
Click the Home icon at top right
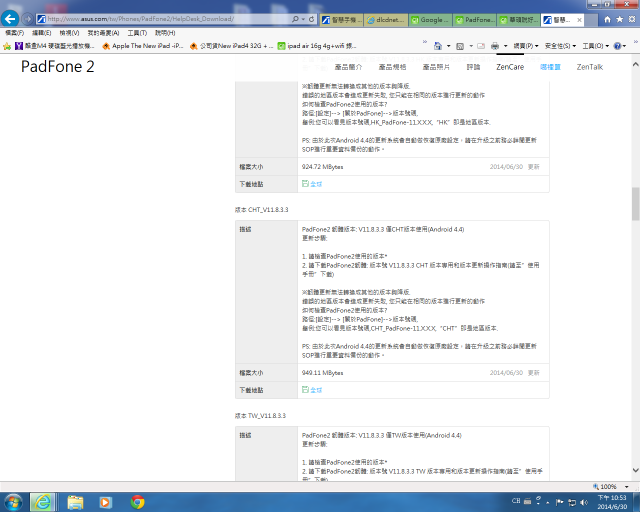click(x=607, y=19)
